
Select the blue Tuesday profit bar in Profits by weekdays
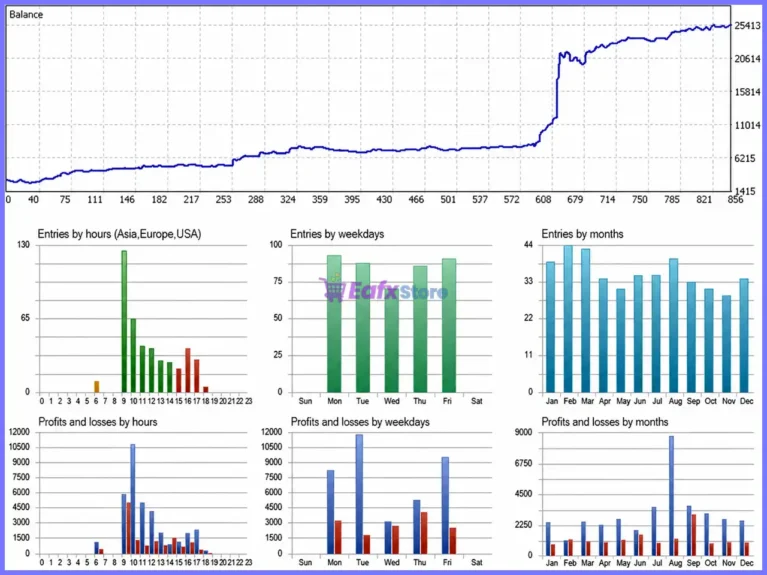click(359, 495)
